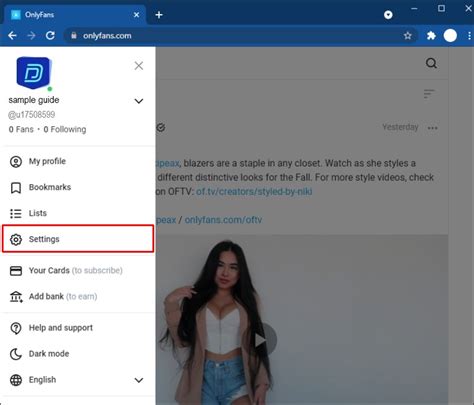Play the post video
This screenshot has width=474, height=405.
click(x=260, y=340)
